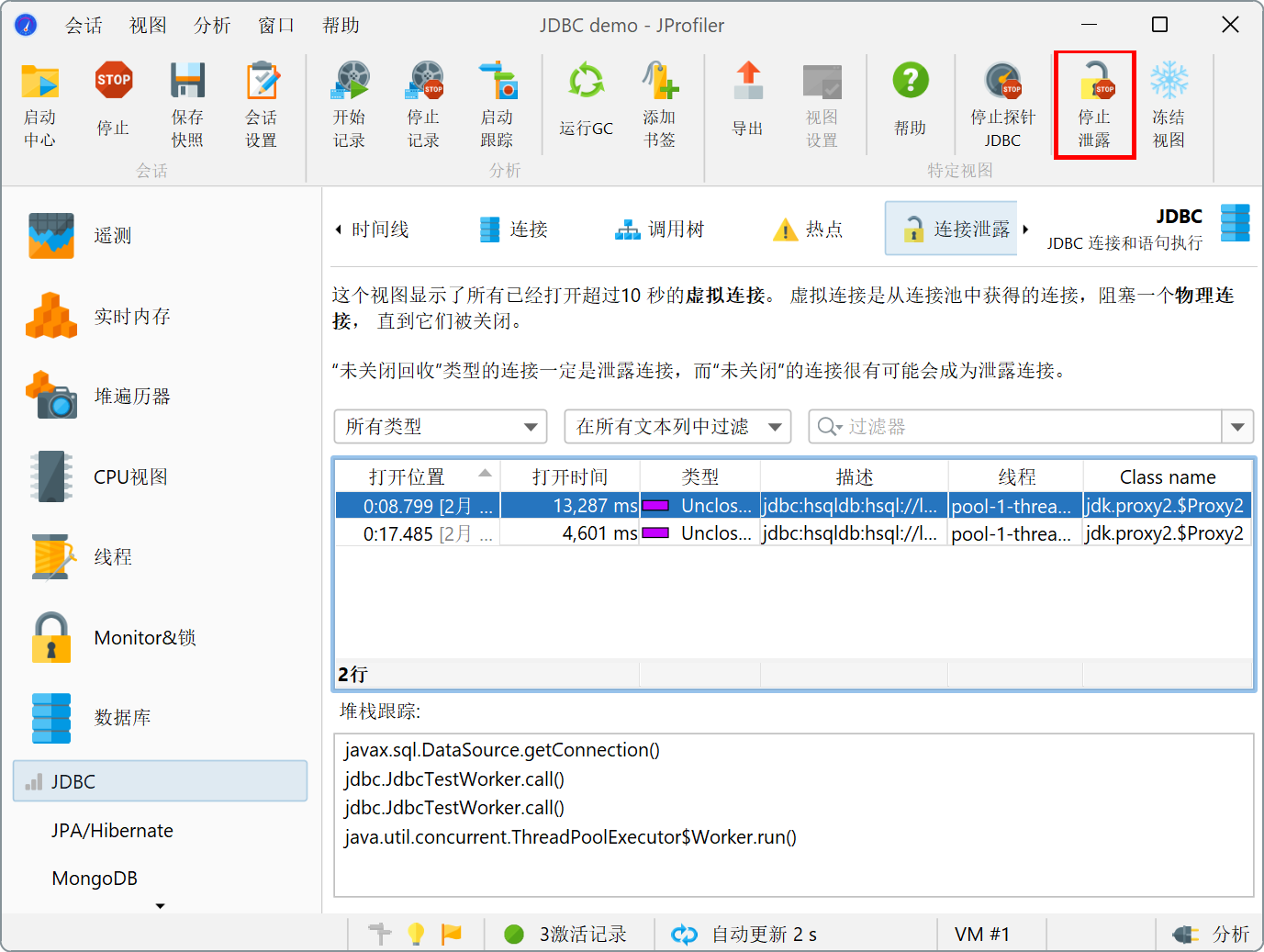
Task: Open the 遥测 telemetry section
Action: [x=161, y=236]
